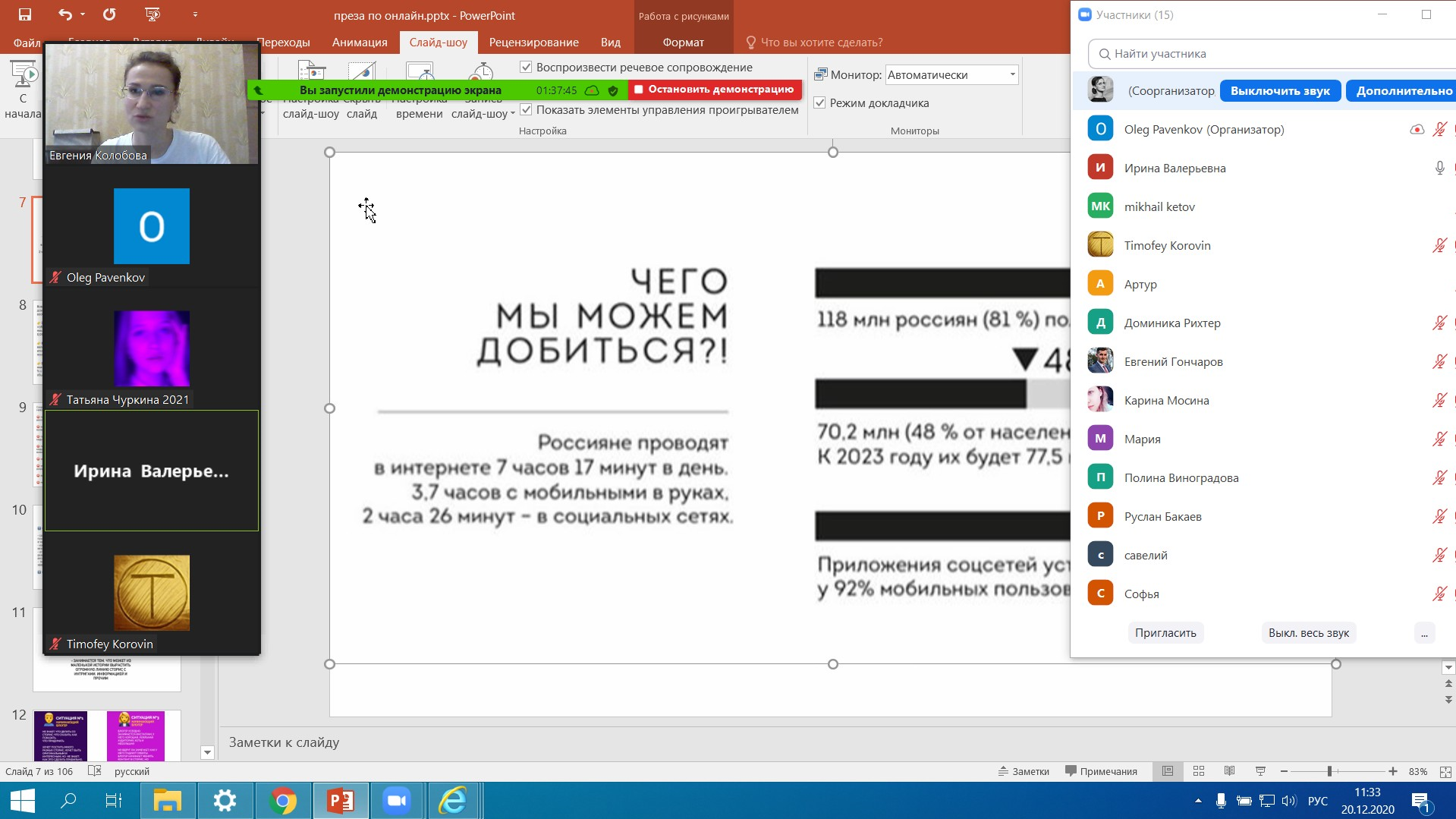Select Татьяна Чуркина 2021 video tile
The height and width of the screenshot is (819, 1456).
(x=152, y=348)
